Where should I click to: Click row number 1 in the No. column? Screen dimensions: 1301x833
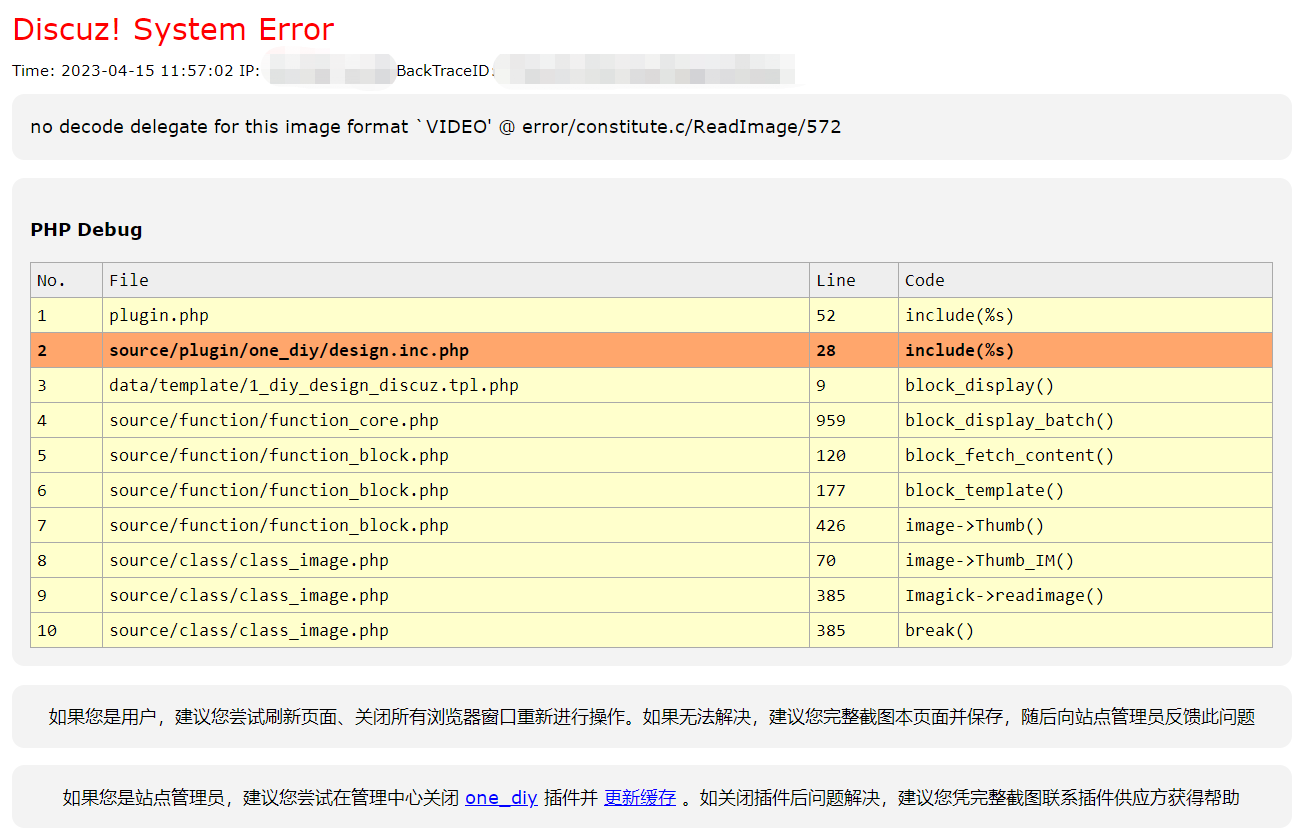coord(66,315)
